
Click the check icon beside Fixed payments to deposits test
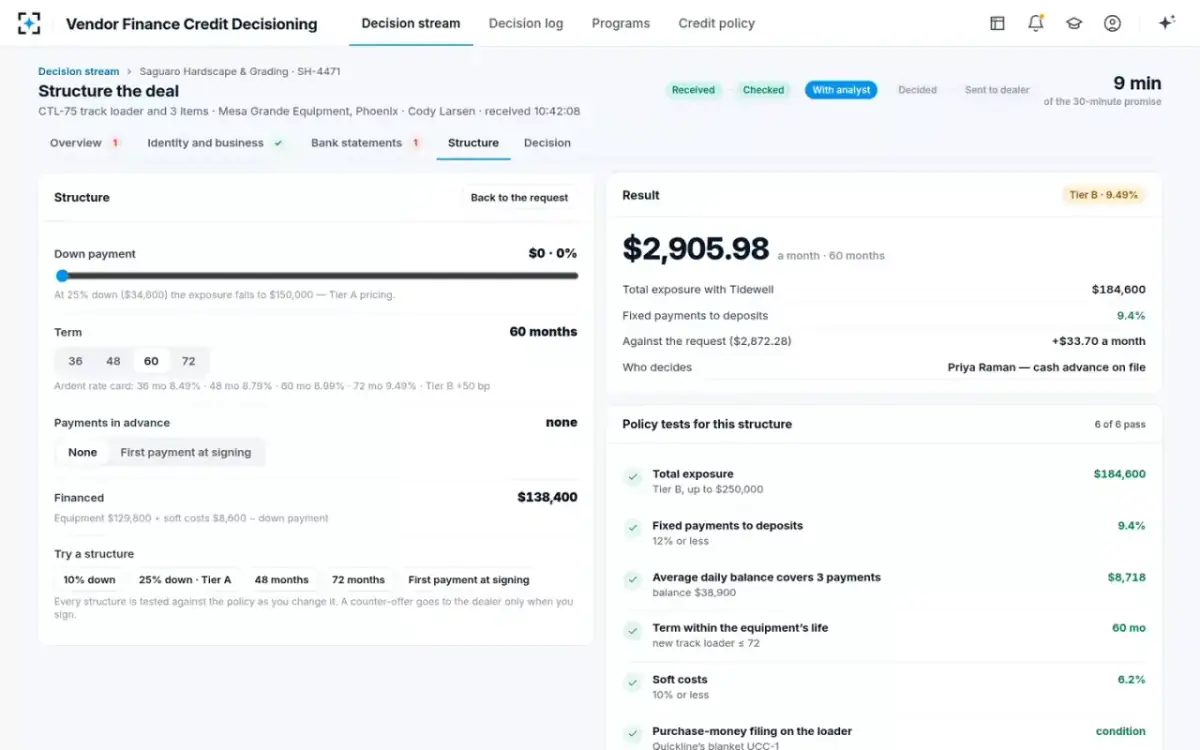point(632,527)
